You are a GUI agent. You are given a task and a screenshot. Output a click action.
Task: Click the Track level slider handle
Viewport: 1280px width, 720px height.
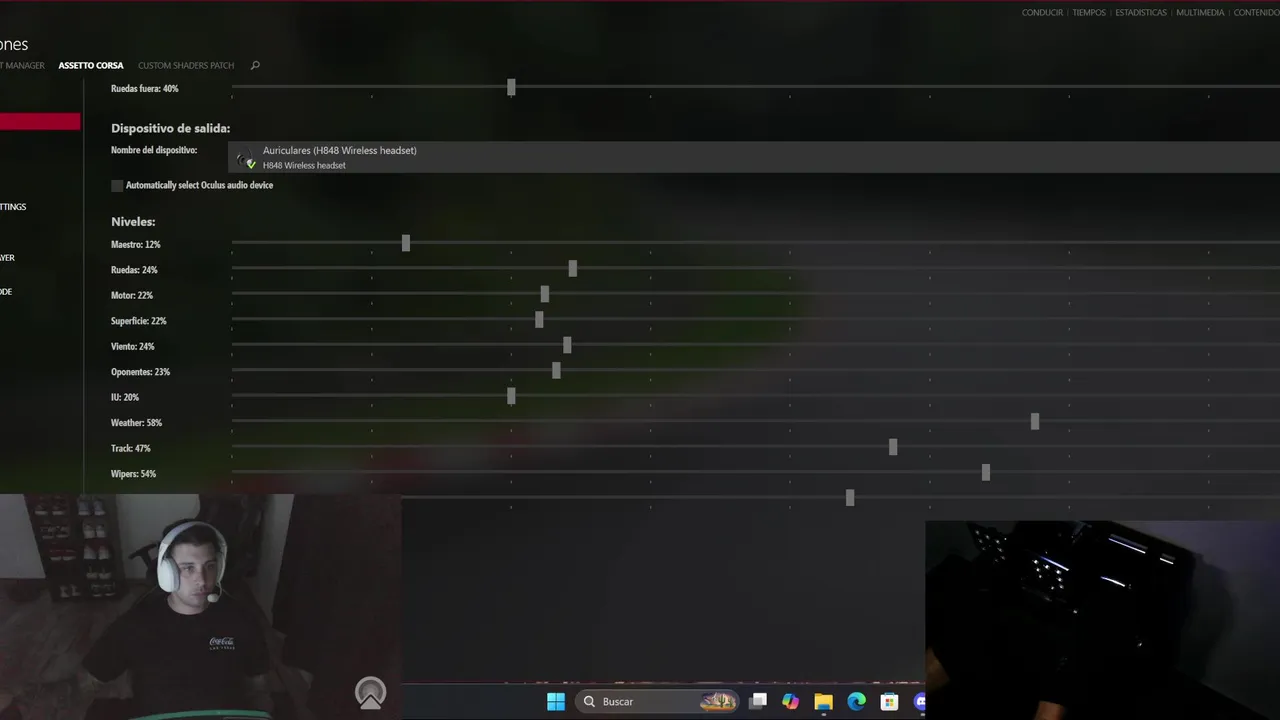coord(893,447)
